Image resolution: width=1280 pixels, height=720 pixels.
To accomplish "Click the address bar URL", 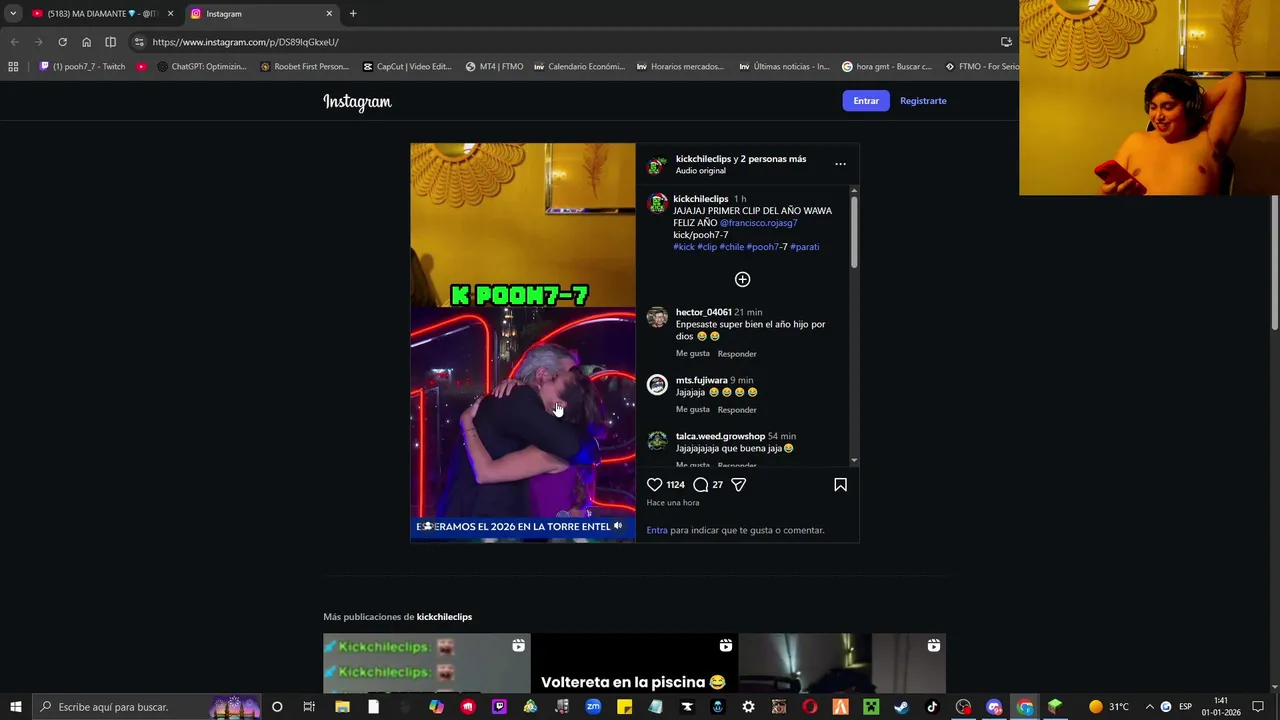I will pos(245,42).
